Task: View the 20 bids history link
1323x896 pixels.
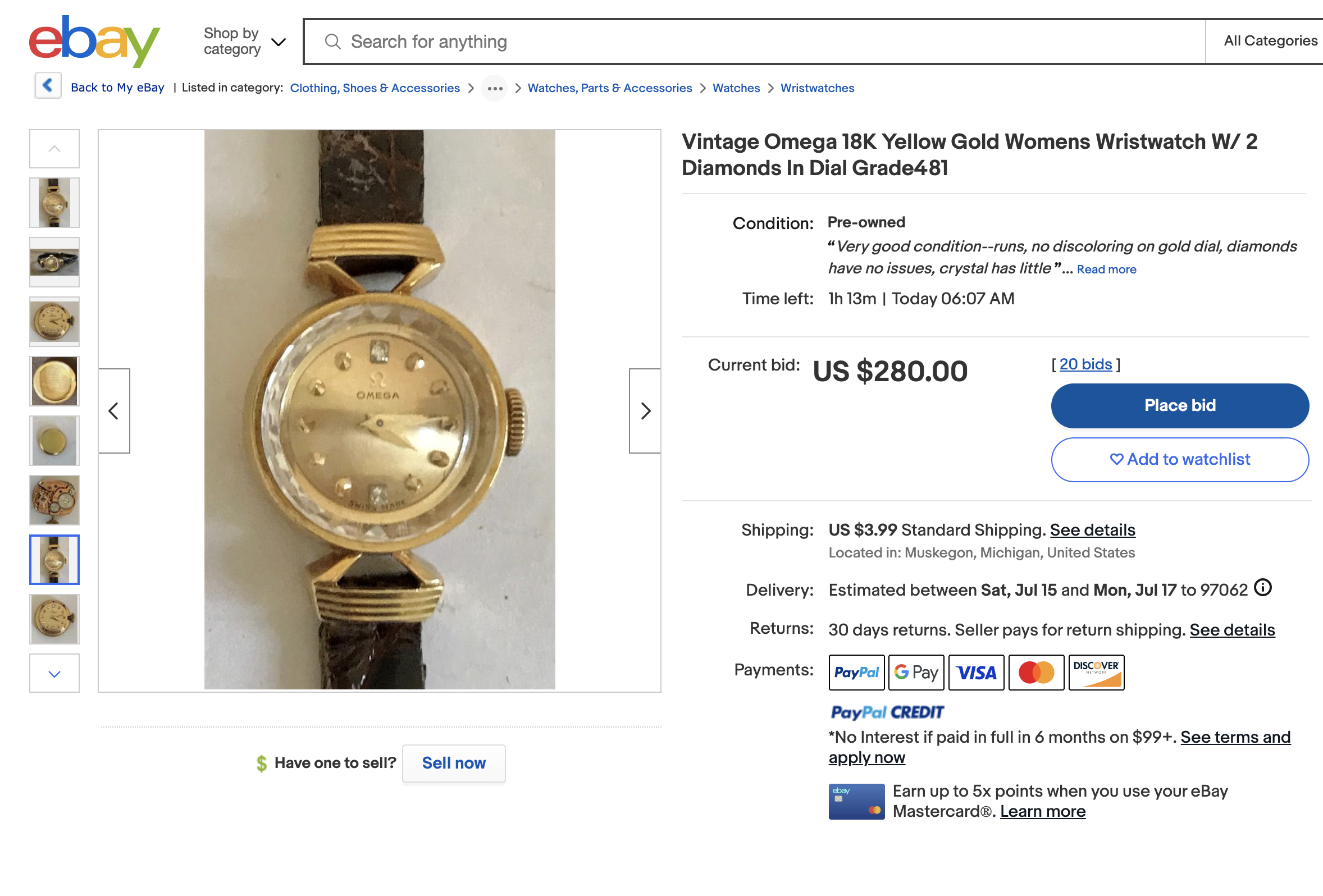Action: pos(1085,364)
